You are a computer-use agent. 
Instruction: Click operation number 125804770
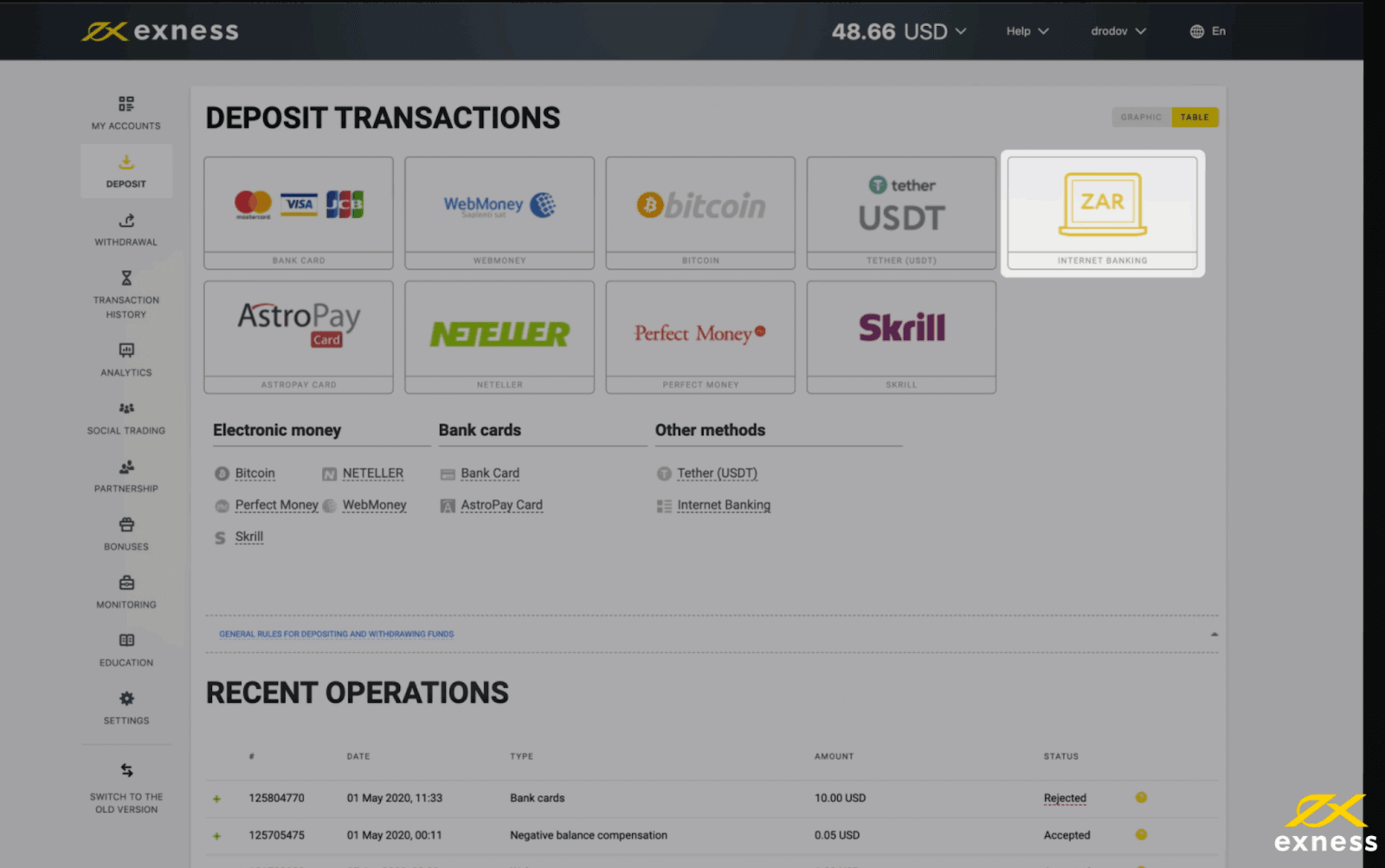pyautogui.click(x=276, y=798)
